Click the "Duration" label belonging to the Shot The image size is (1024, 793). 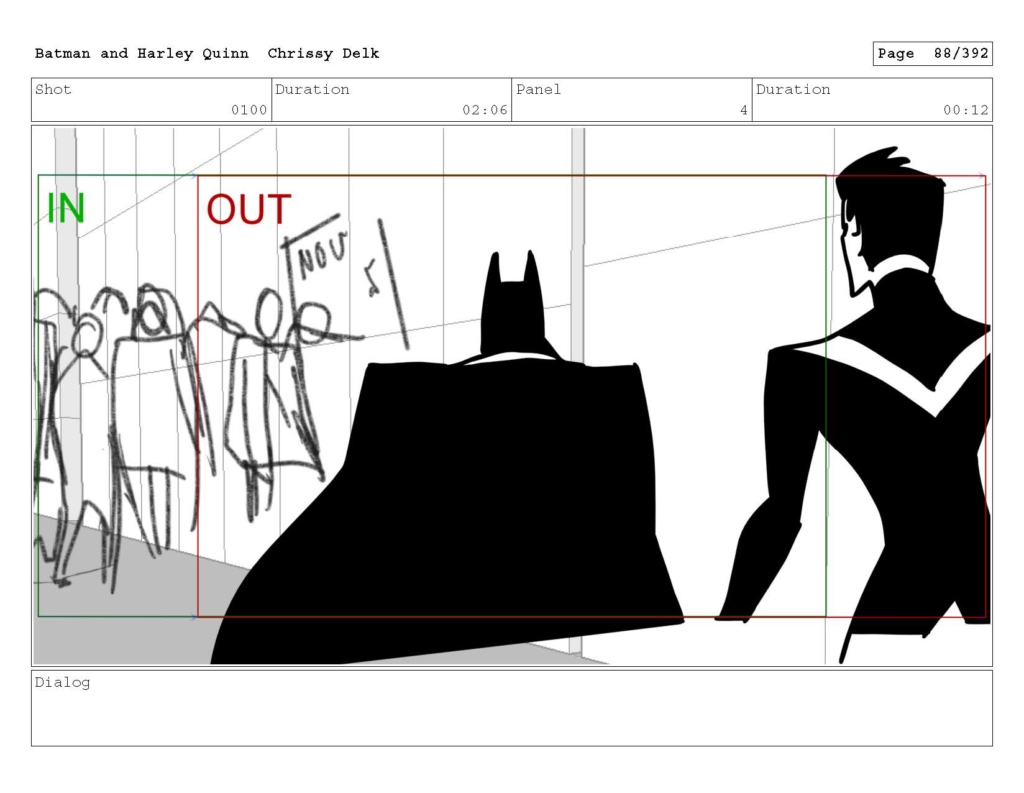pos(312,89)
